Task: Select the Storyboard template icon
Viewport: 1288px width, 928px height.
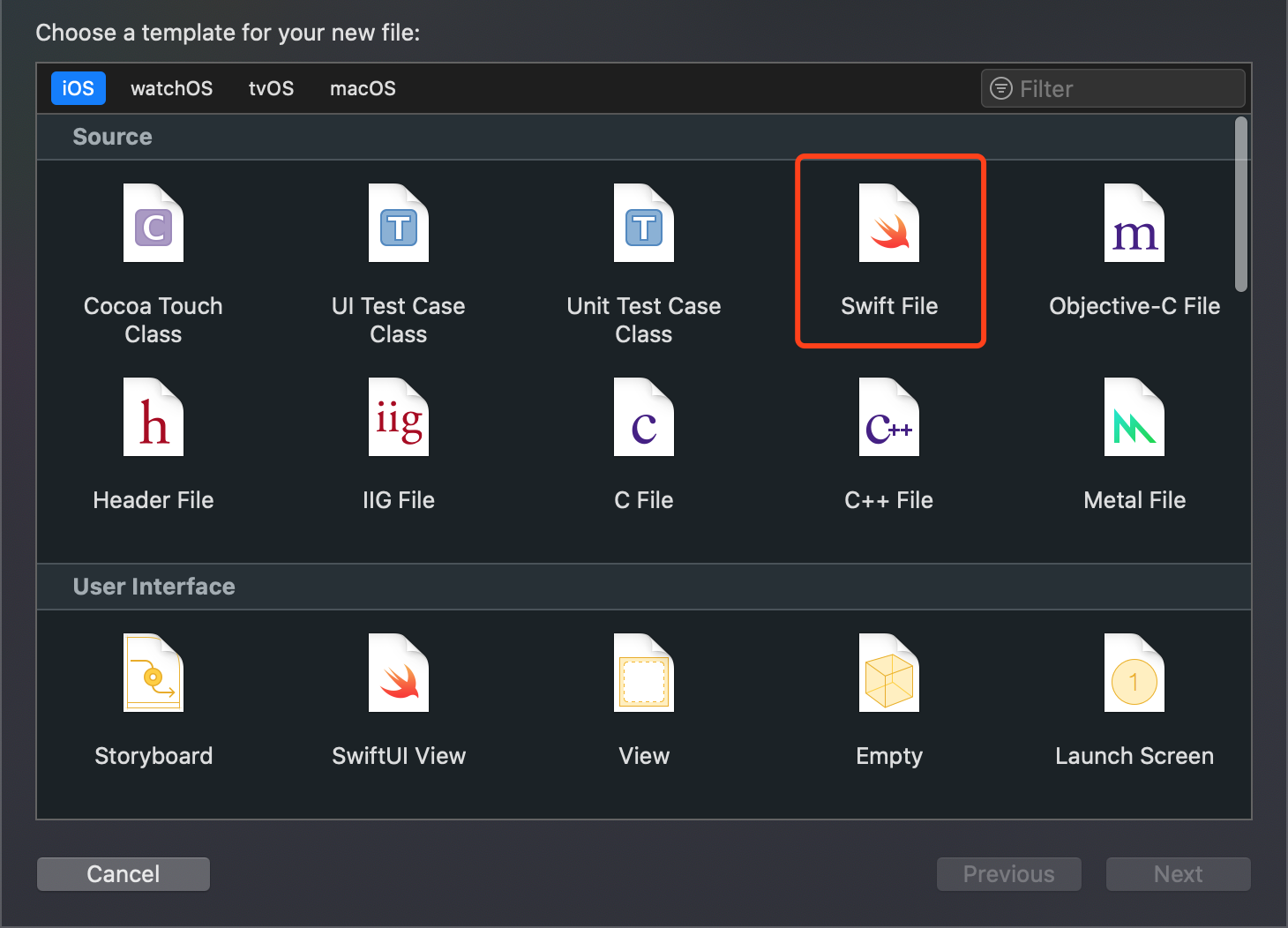Action: 154,673
